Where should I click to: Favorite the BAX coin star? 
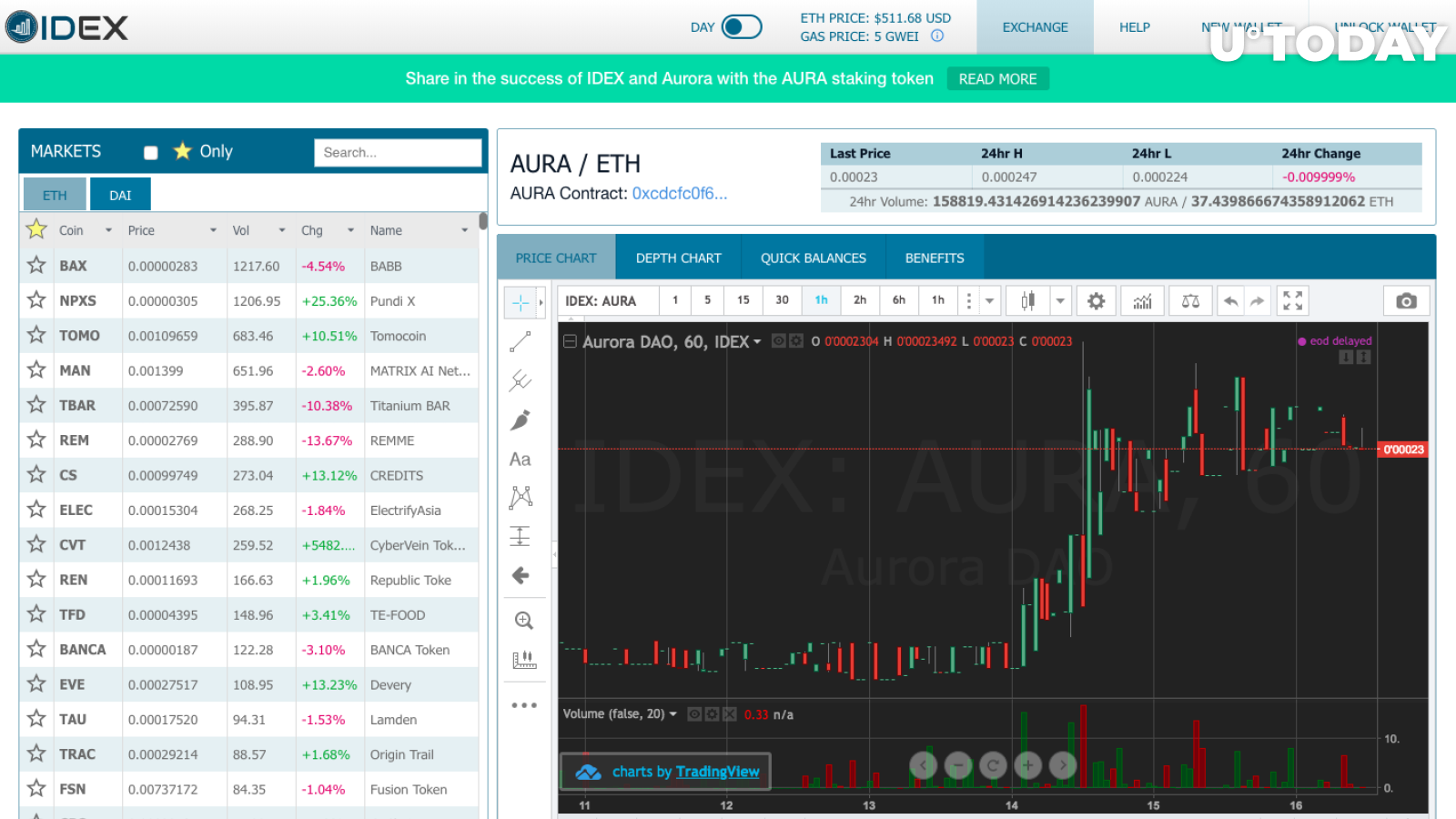coord(36,265)
